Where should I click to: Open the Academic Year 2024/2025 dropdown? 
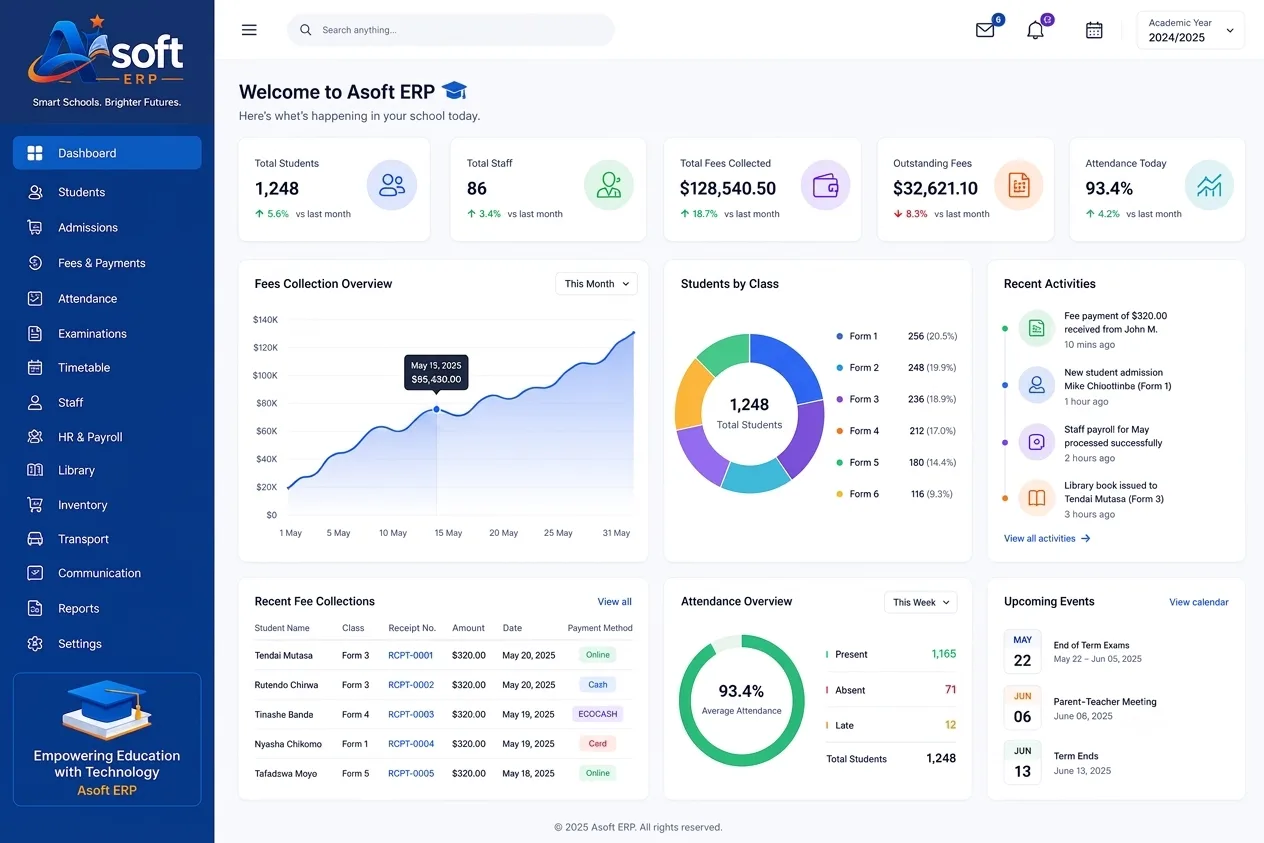pyautogui.click(x=1190, y=30)
